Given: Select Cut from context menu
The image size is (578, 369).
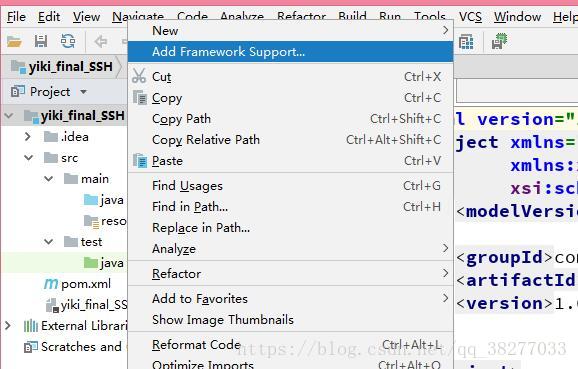Looking at the screenshot, I should tap(290, 77).
